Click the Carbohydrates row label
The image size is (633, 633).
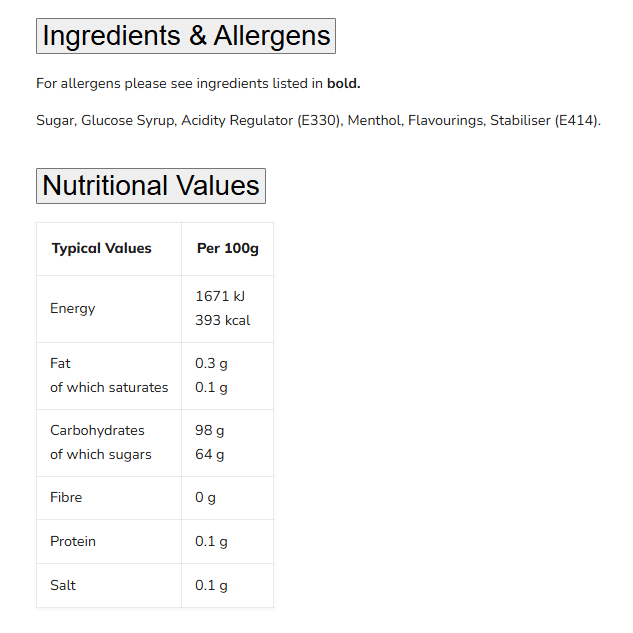click(97, 430)
